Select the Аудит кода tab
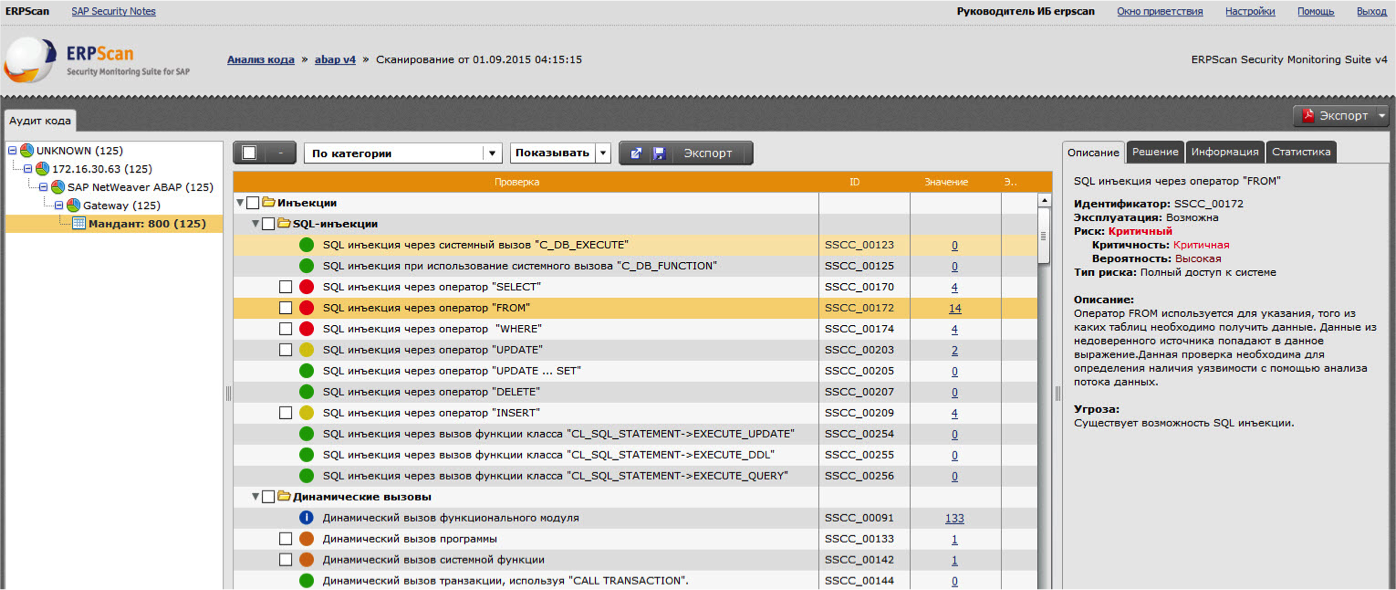The image size is (1396, 590). click(40, 120)
